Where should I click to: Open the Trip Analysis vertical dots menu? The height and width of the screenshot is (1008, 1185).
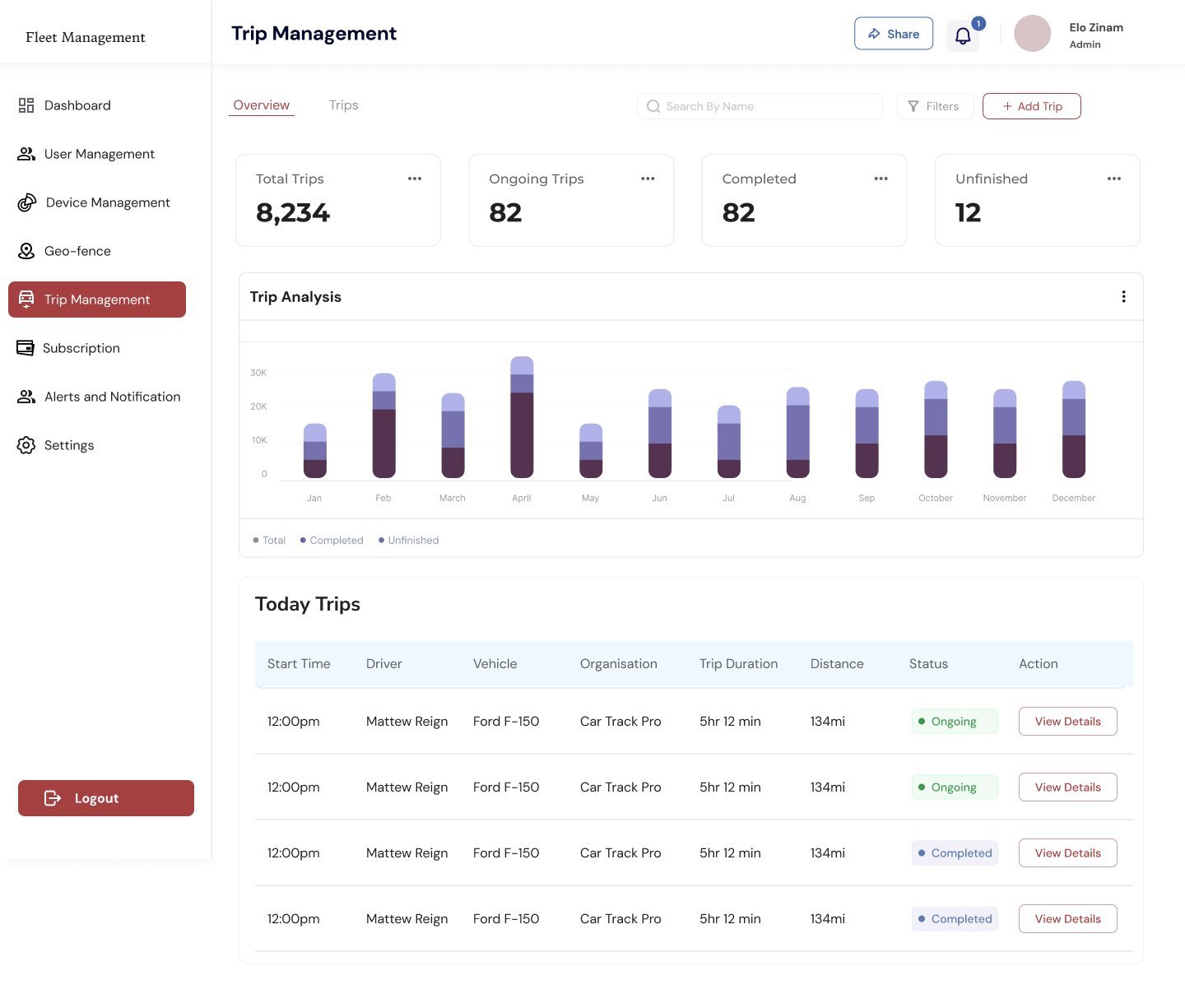coord(1123,296)
